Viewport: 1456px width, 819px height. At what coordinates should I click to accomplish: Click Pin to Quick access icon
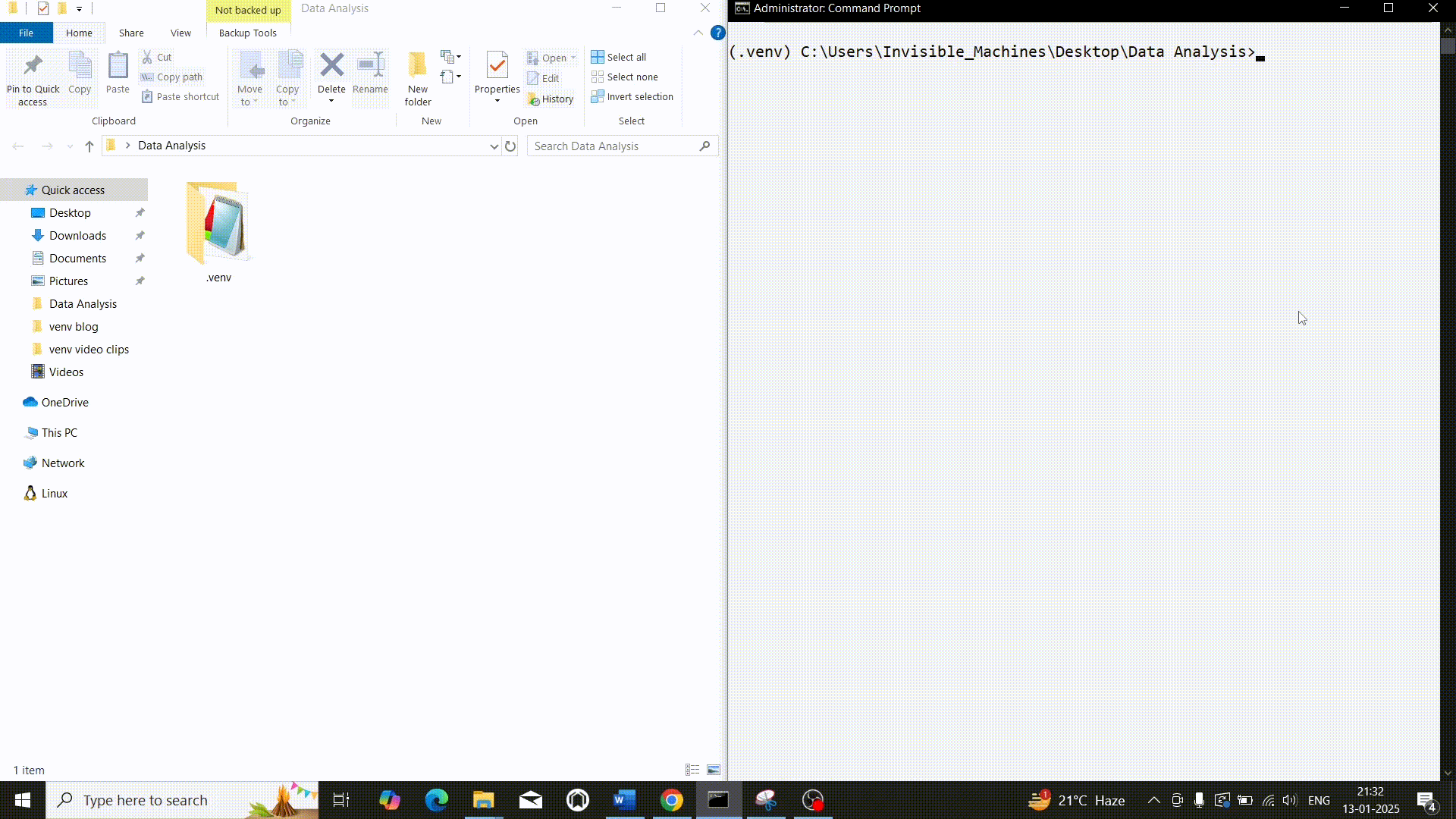click(x=33, y=66)
